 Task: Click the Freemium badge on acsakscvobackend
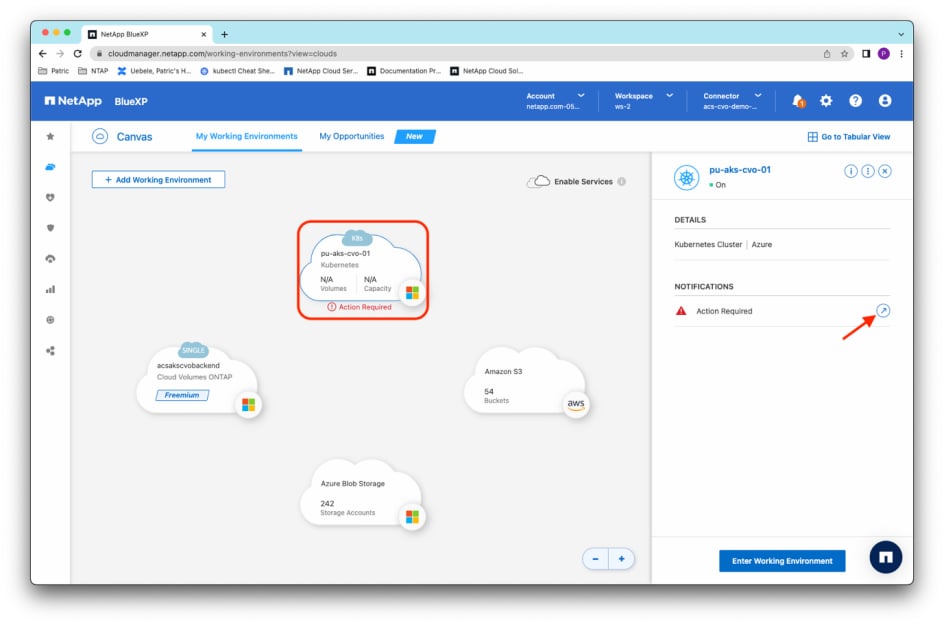182,395
